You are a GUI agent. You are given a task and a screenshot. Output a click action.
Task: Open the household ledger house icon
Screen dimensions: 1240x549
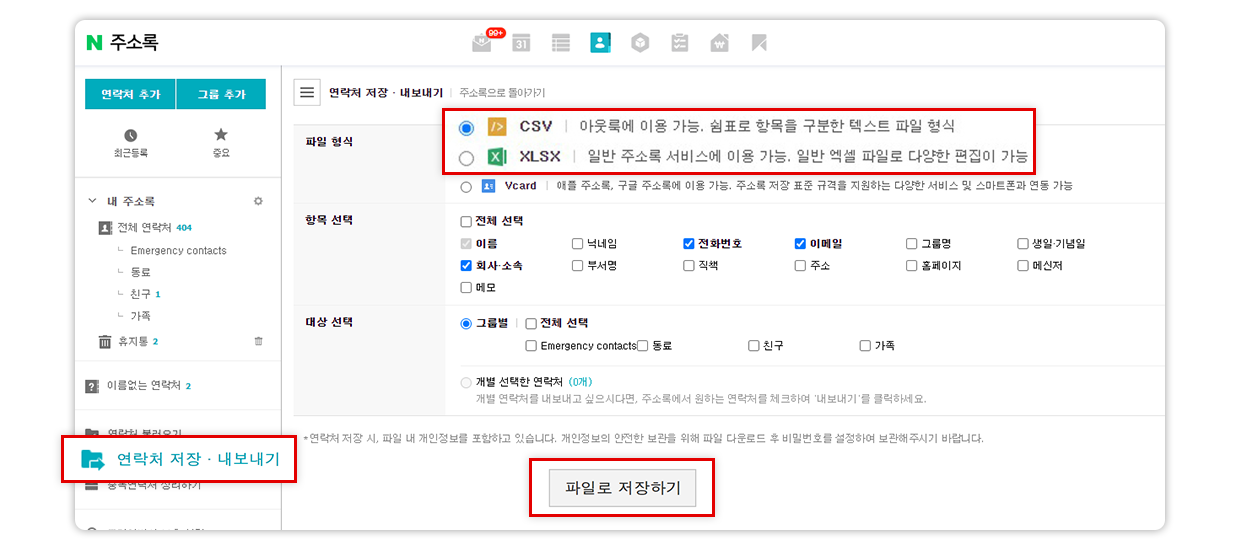tap(719, 43)
